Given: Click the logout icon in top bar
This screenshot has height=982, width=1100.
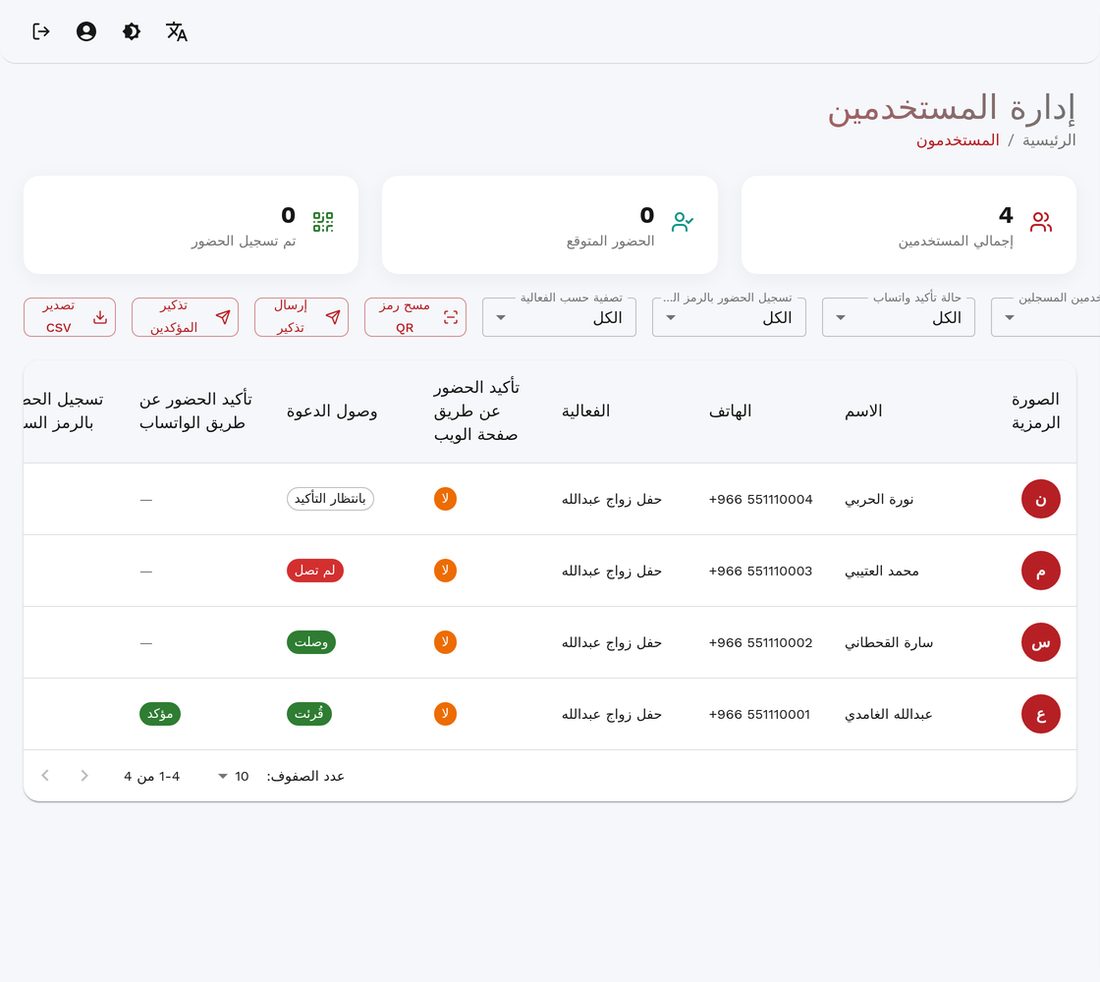Looking at the screenshot, I should pos(41,32).
